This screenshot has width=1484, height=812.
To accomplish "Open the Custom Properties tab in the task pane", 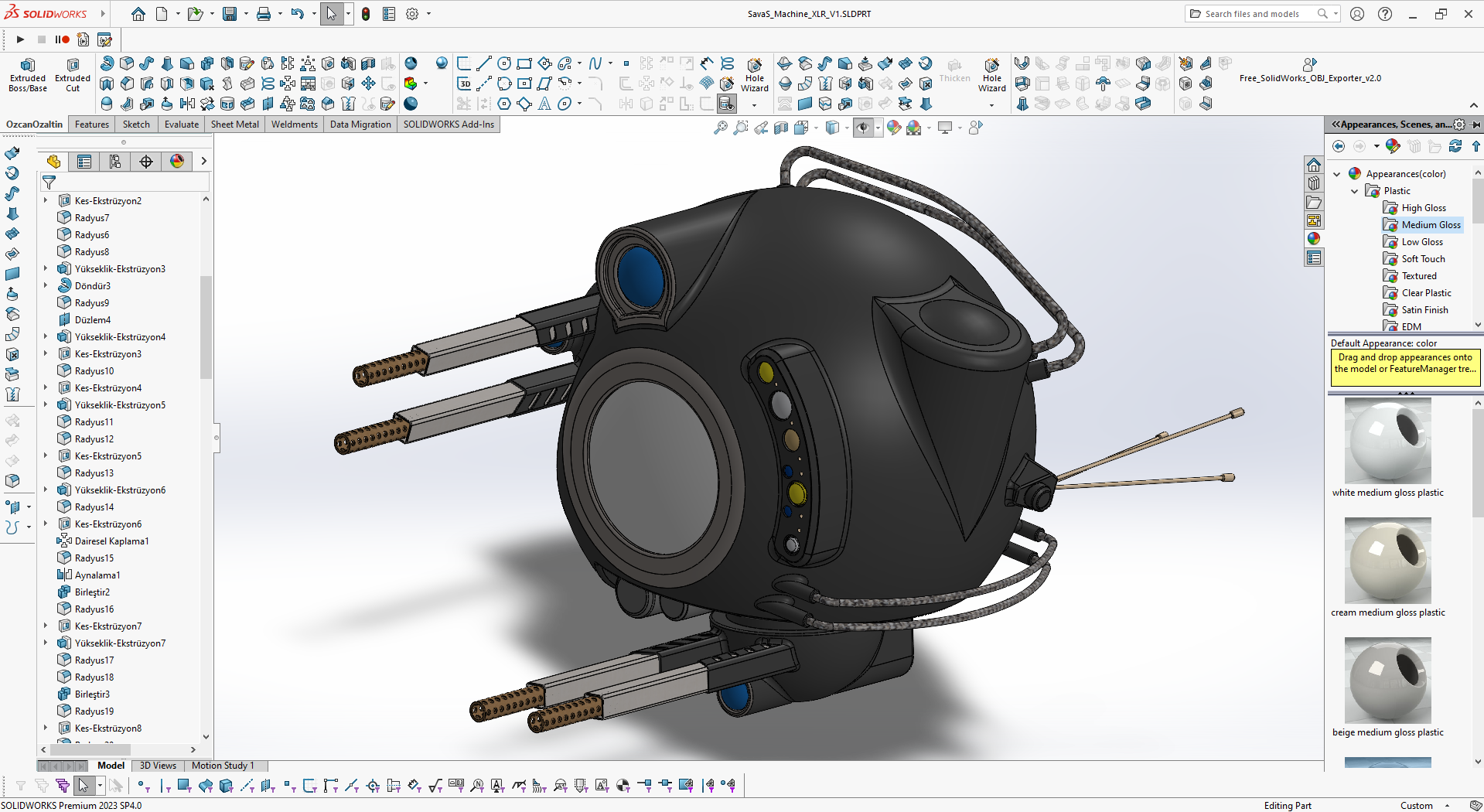I will (x=1314, y=258).
